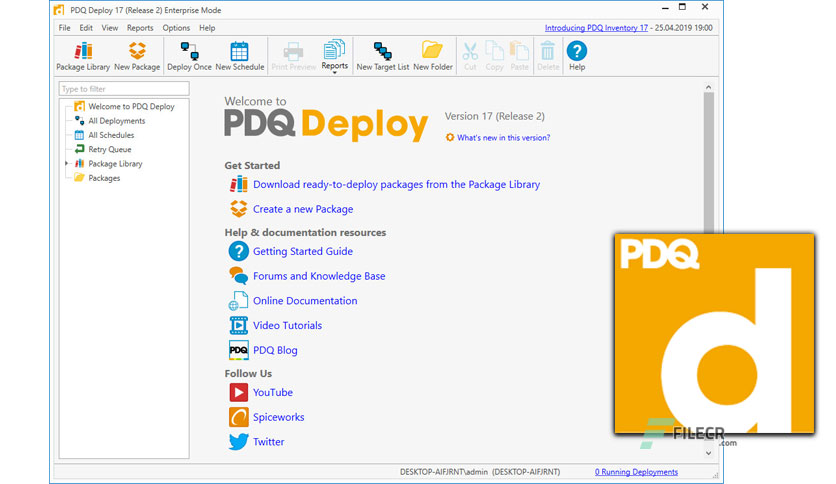
Task: Click Download ready-to-deploy packages link
Action: click(396, 184)
